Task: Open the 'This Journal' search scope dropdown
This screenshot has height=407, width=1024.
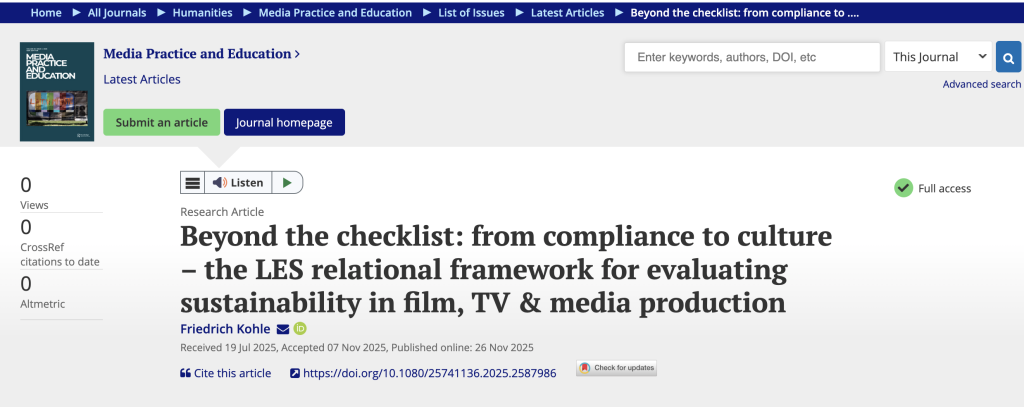Action: (x=938, y=57)
